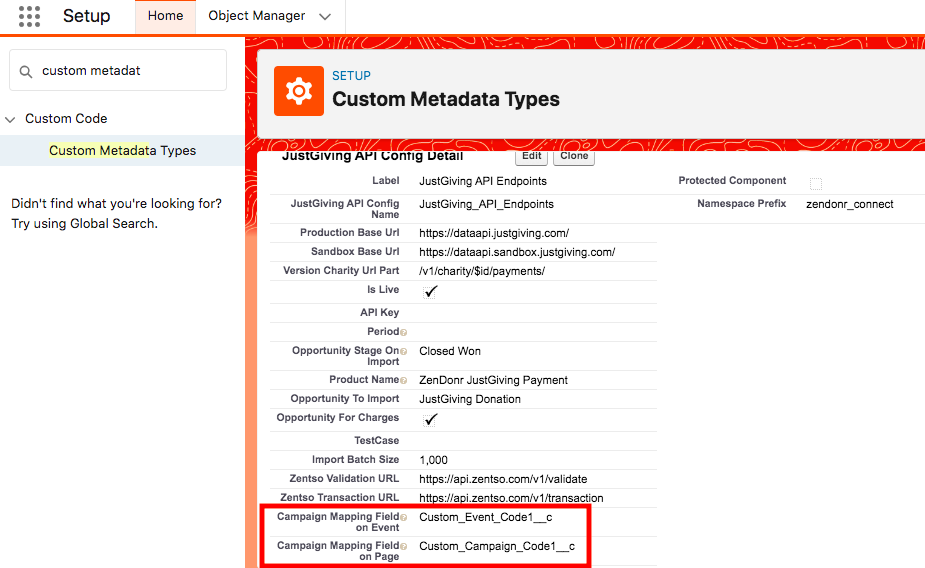Viewport: 925px width, 568px height.
Task: Open the App Launcher grid icon
Action: 29,16
